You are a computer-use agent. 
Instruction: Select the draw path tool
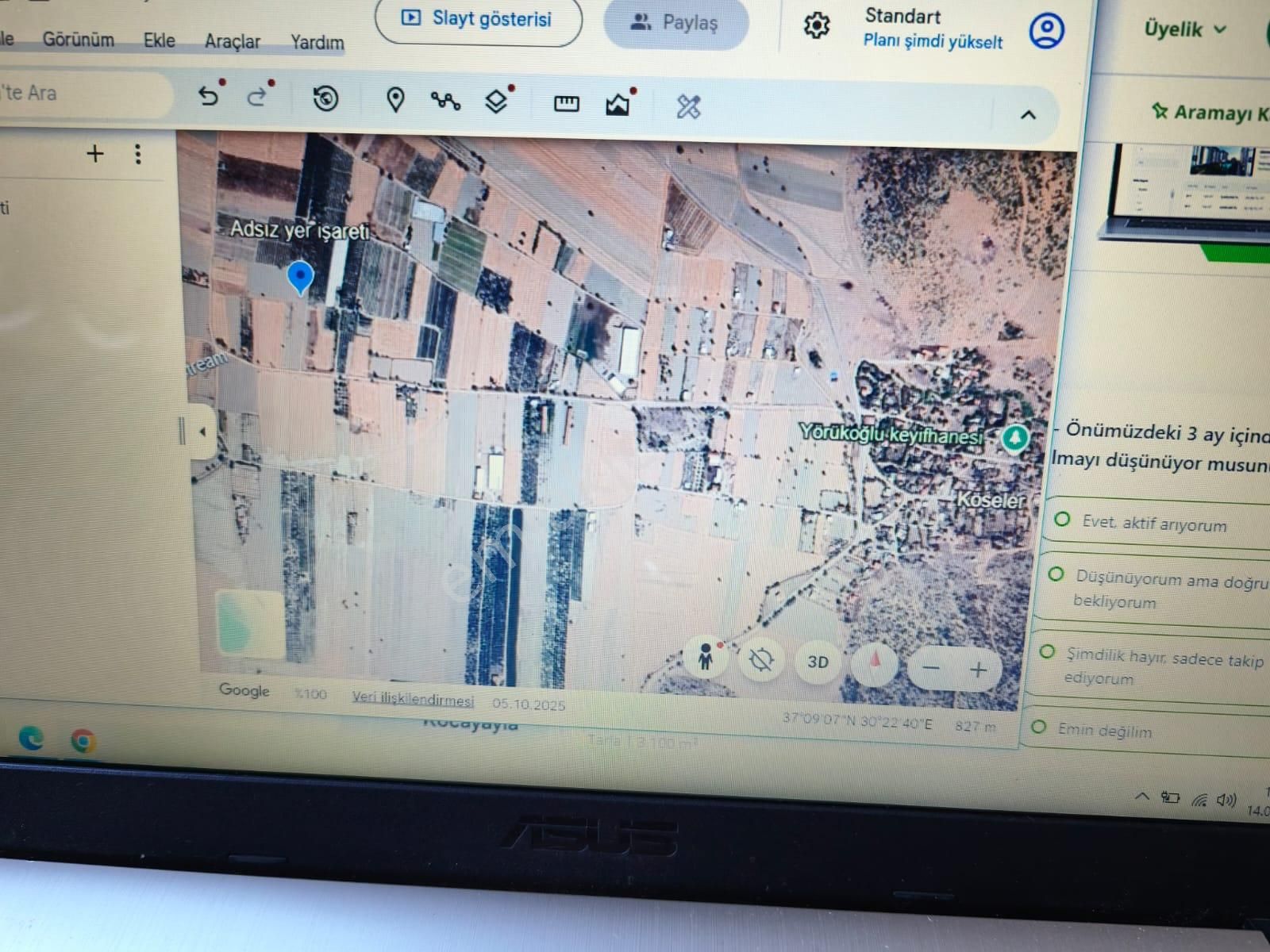(445, 101)
